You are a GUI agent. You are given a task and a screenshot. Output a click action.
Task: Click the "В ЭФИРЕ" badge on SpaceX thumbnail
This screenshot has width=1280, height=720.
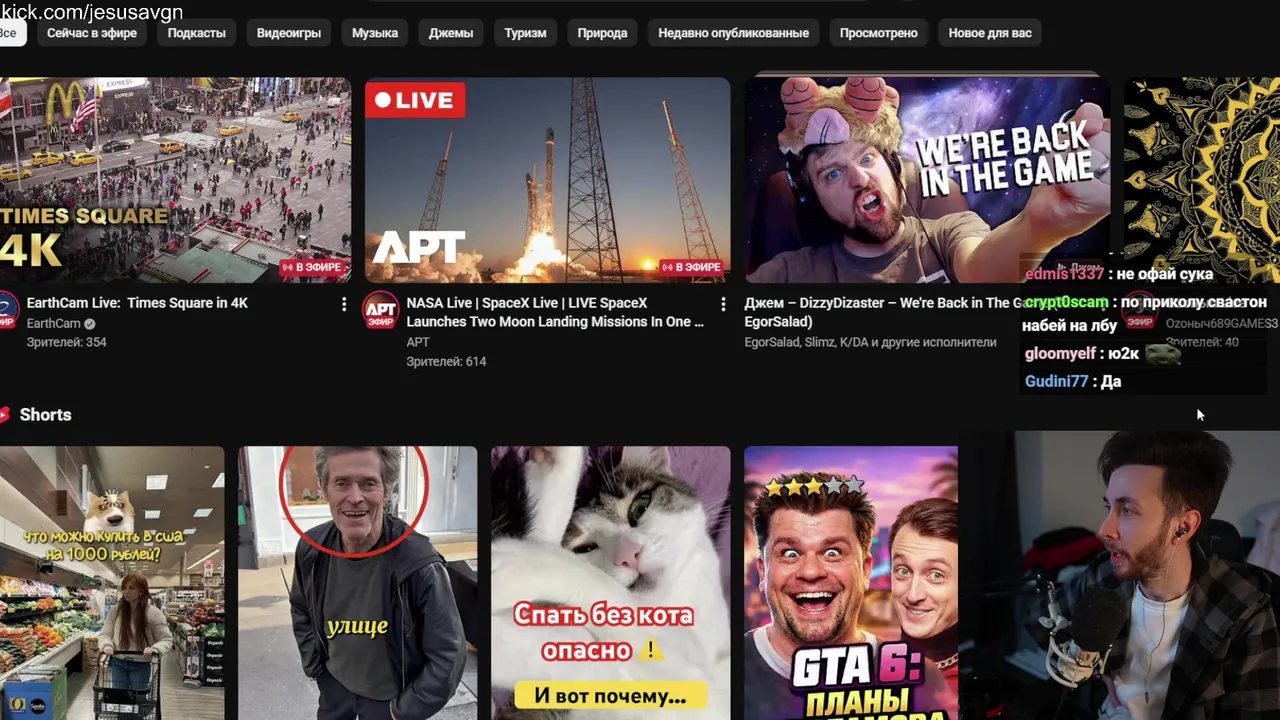click(691, 268)
